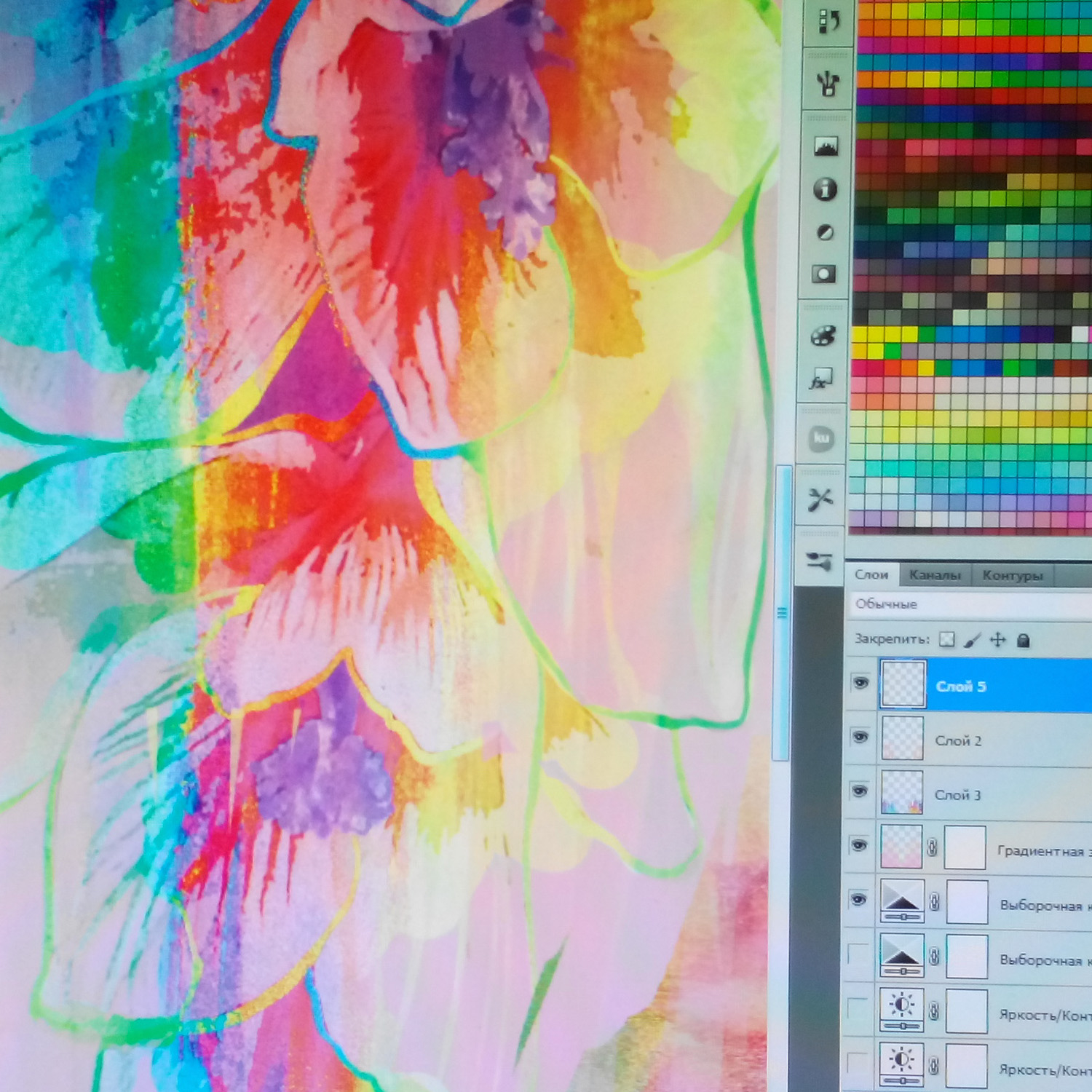This screenshot has height=1092, width=1092.
Task: Click the Слой 5 layer thumbnail
Action: point(903,684)
